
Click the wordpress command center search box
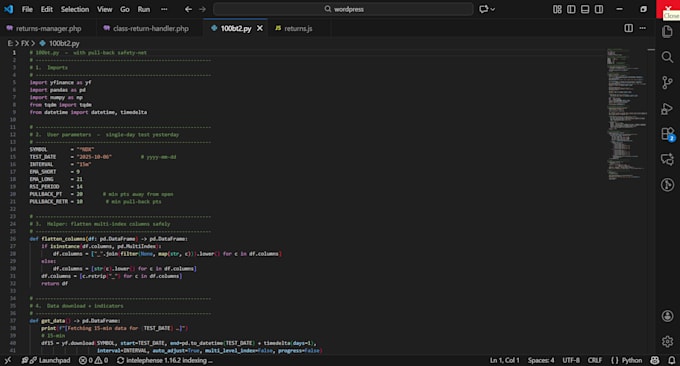(343, 9)
